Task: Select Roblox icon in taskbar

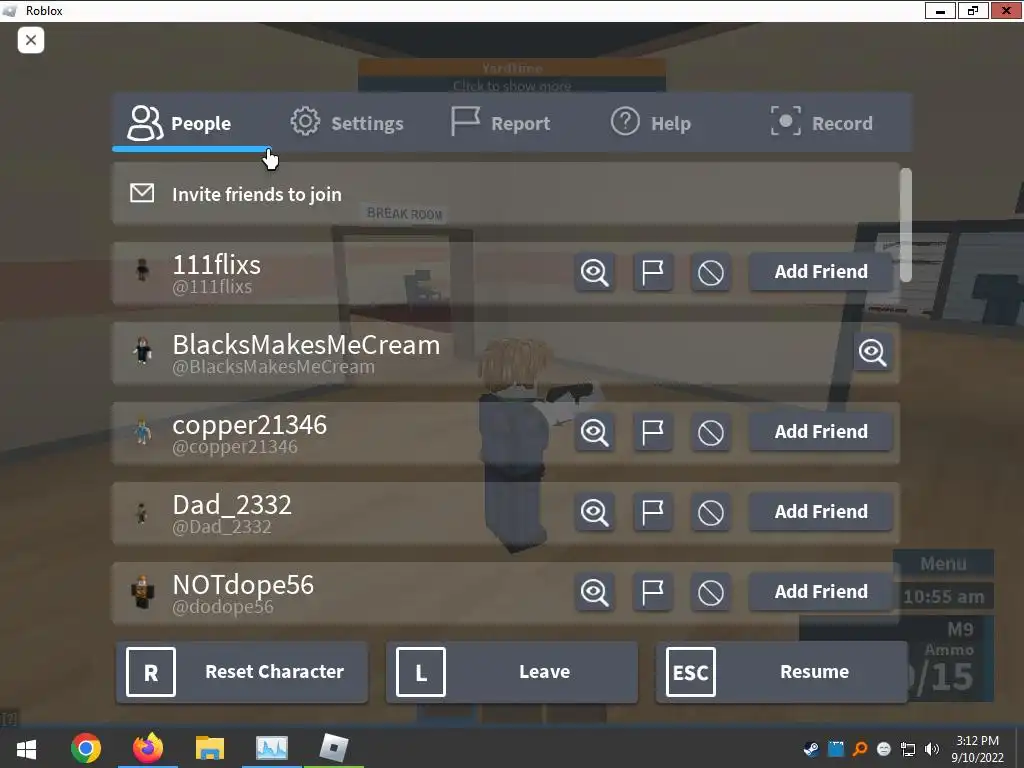Action: tap(334, 748)
